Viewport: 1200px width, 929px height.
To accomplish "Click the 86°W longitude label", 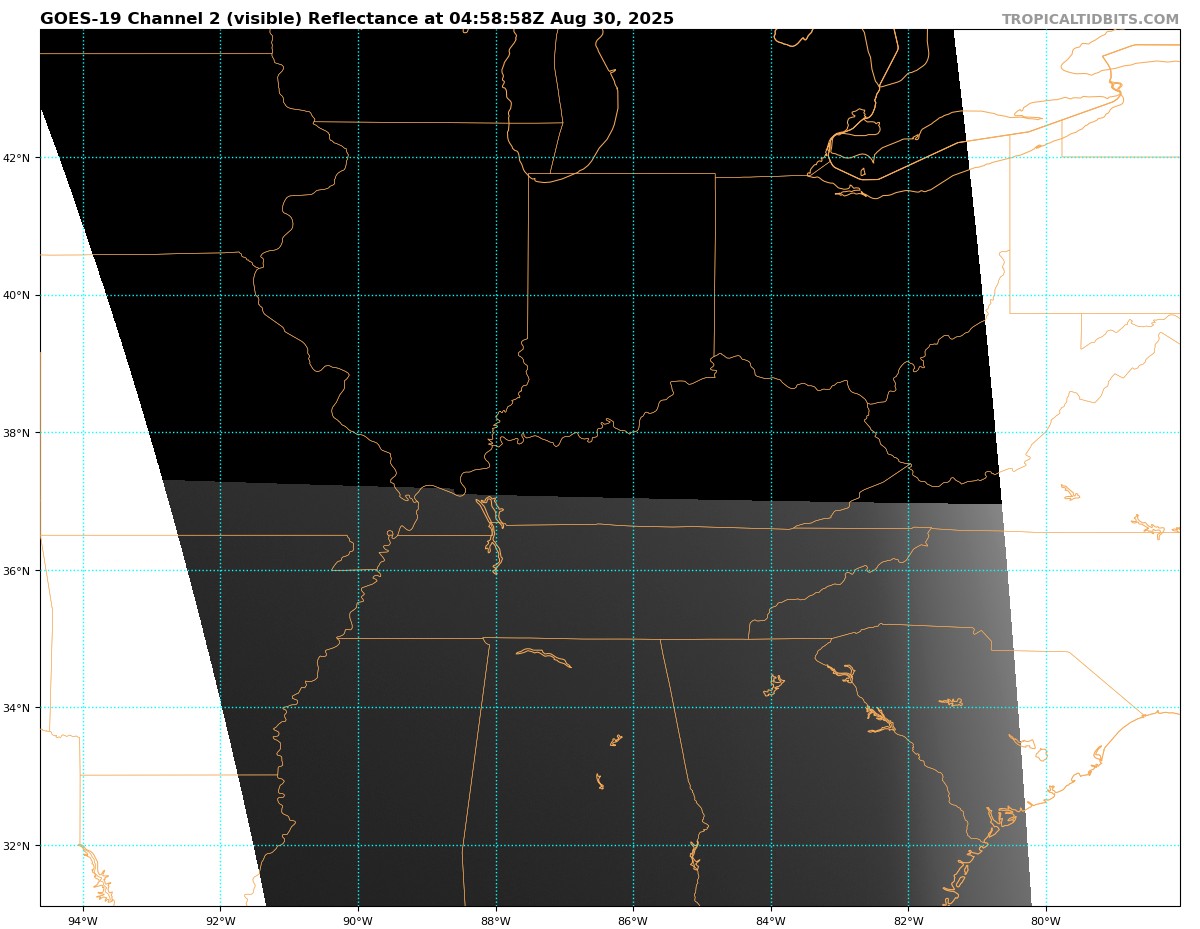I will point(633,921).
